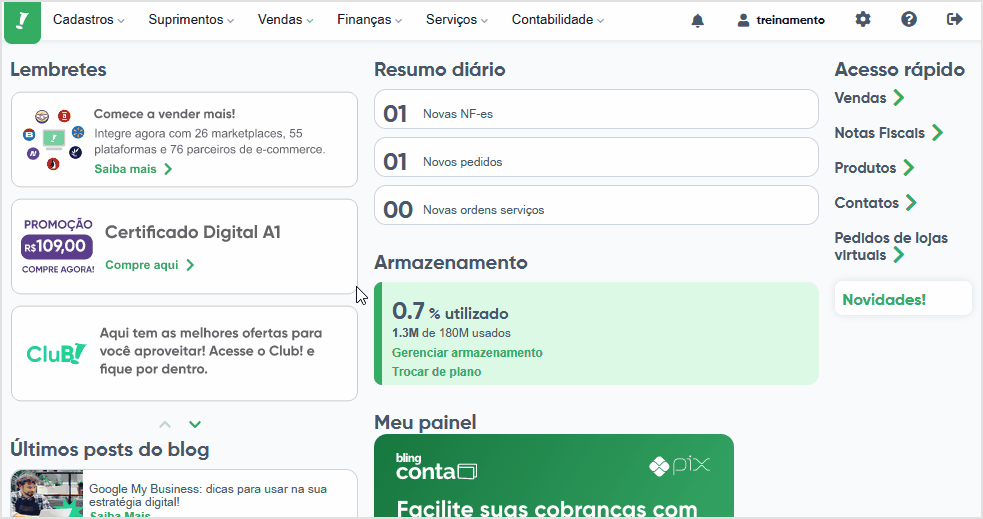Expand the Serviços dropdown chevron
983x519 pixels.
coord(484,21)
